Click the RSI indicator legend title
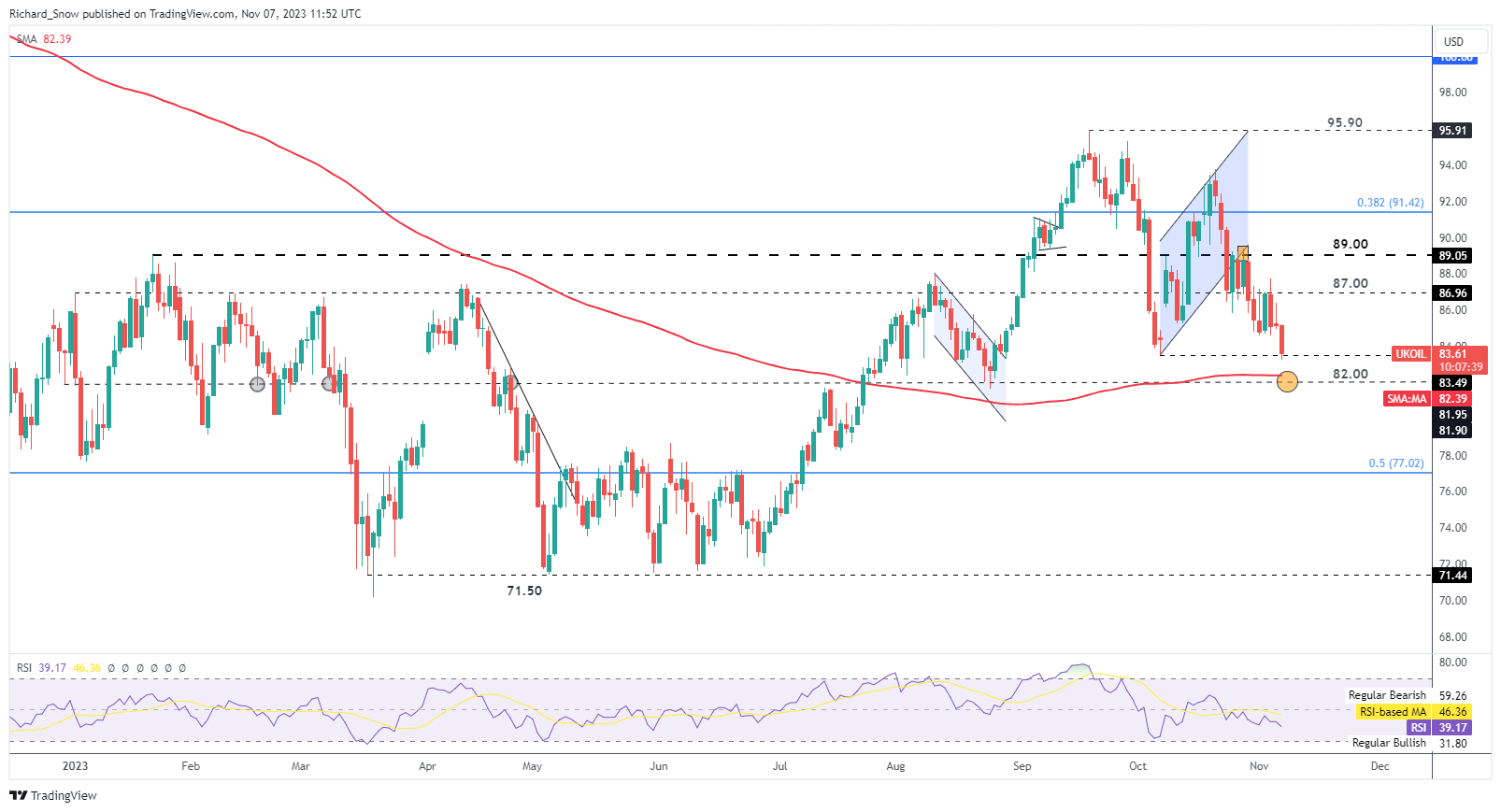1501x812 pixels. coord(24,668)
